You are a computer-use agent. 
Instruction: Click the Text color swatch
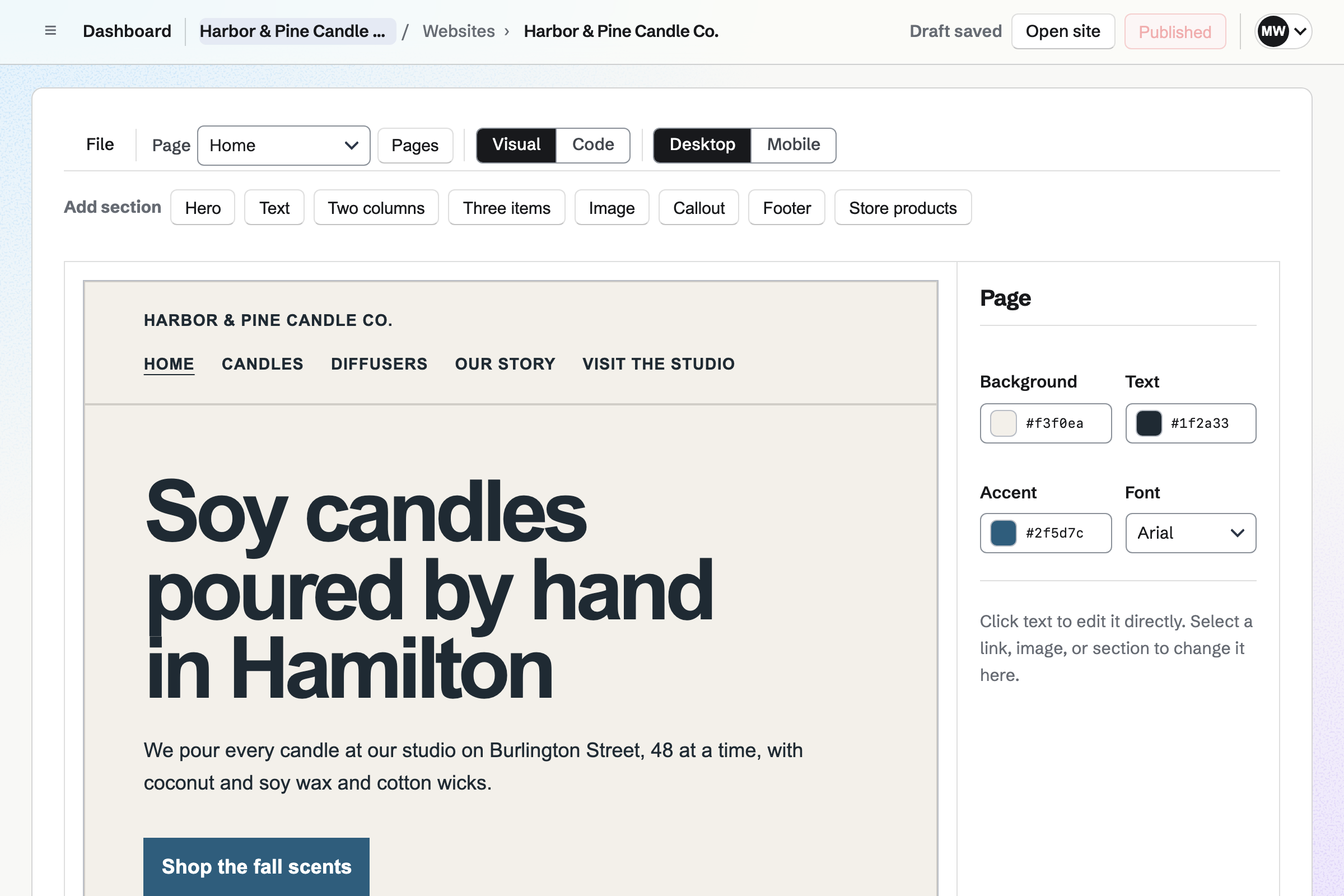pos(1149,423)
